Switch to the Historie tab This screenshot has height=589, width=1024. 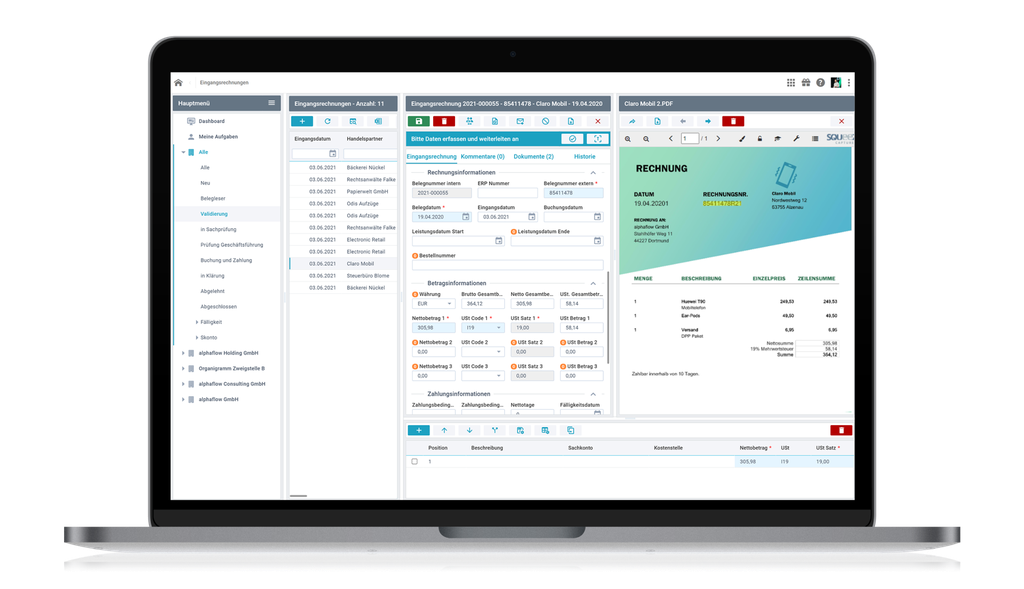click(584, 157)
